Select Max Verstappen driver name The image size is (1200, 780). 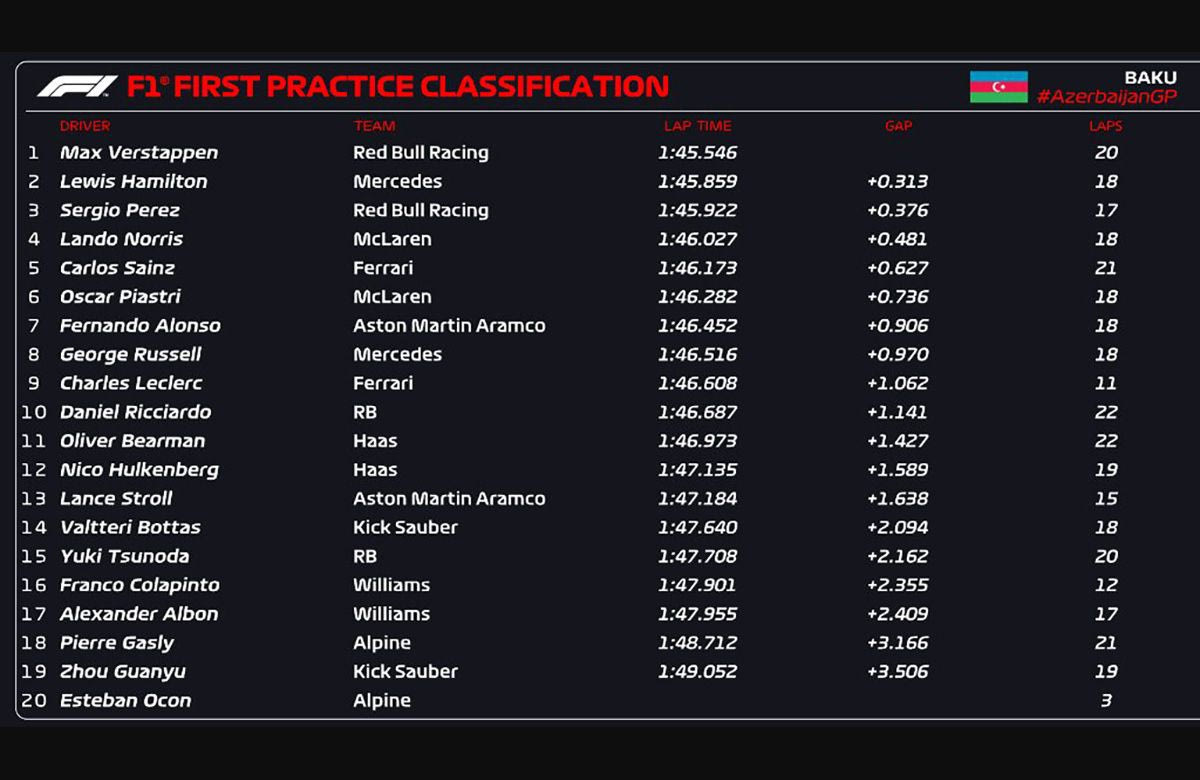coord(138,153)
